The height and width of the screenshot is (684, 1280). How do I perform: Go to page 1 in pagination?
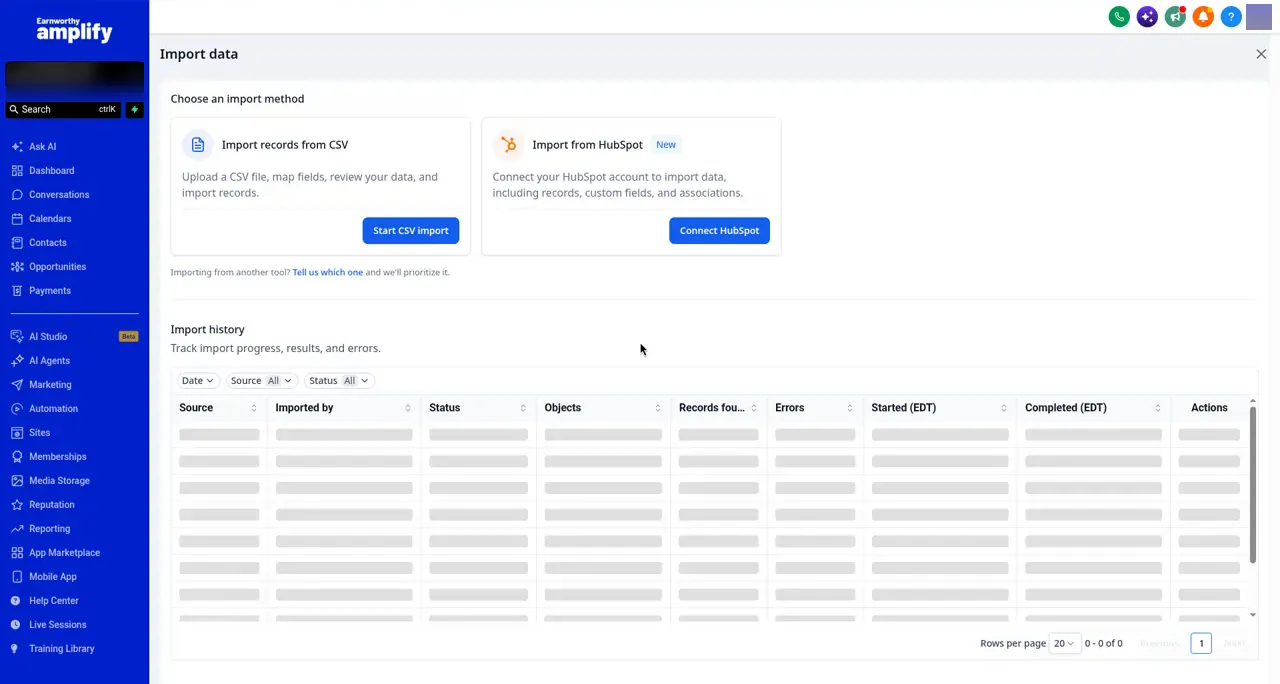(x=1201, y=643)
